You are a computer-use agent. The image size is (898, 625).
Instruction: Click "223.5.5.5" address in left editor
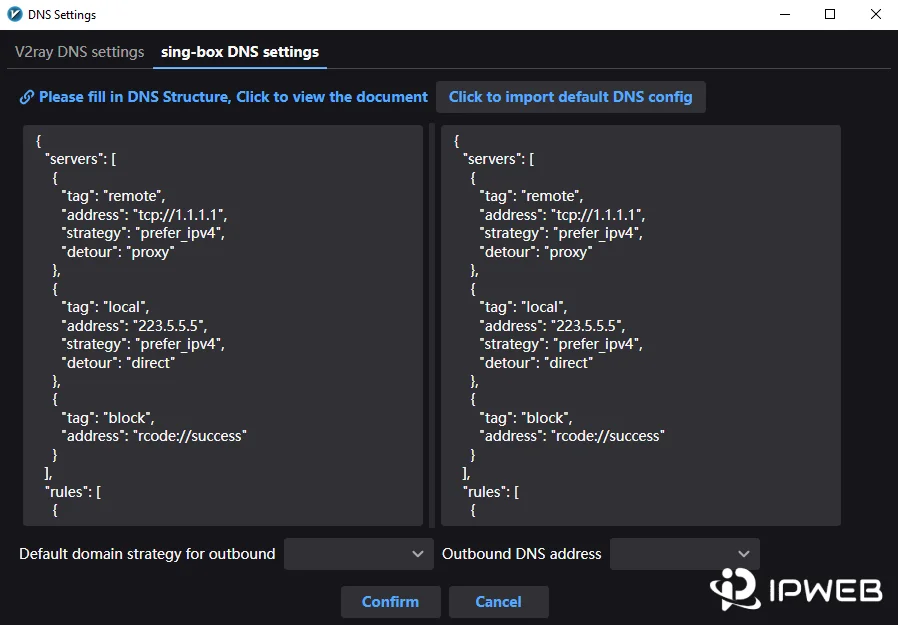[170, 326]
